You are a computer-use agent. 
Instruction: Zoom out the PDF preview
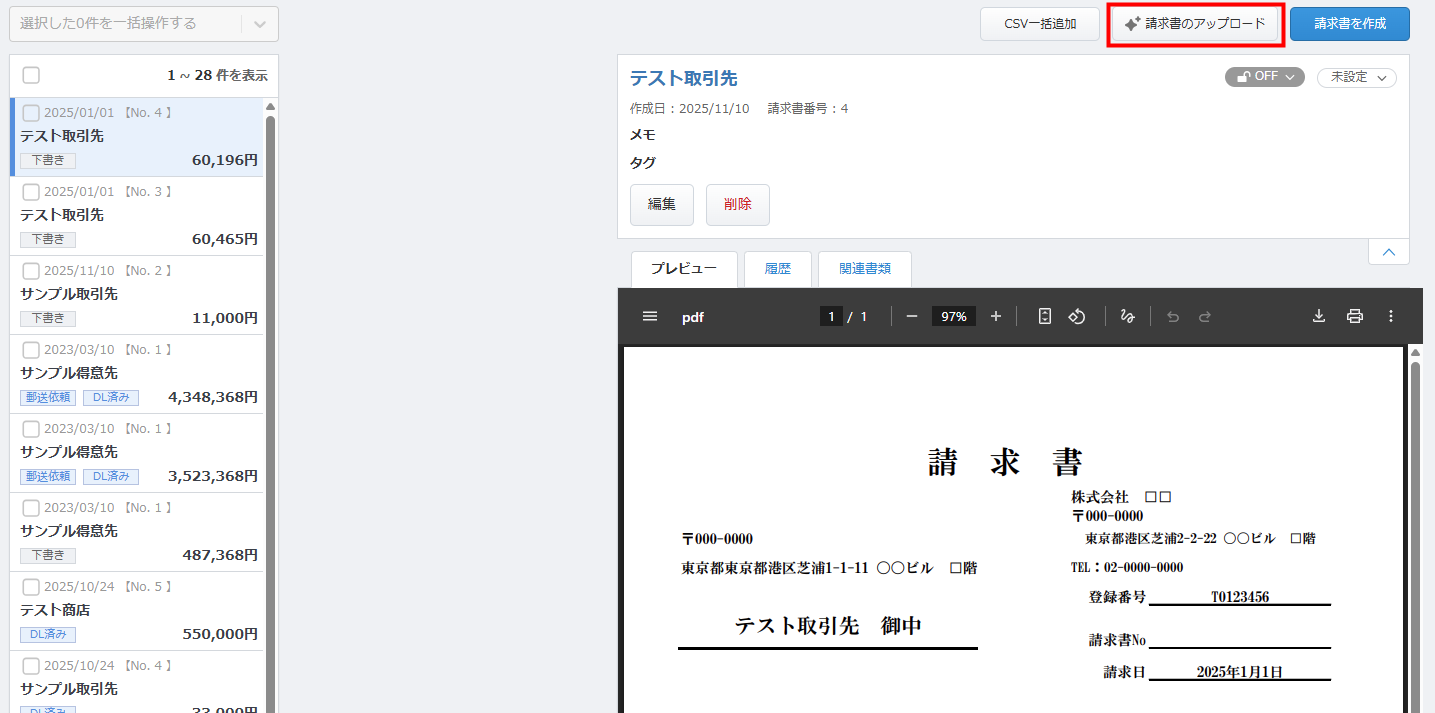click(x=911, y=316)
